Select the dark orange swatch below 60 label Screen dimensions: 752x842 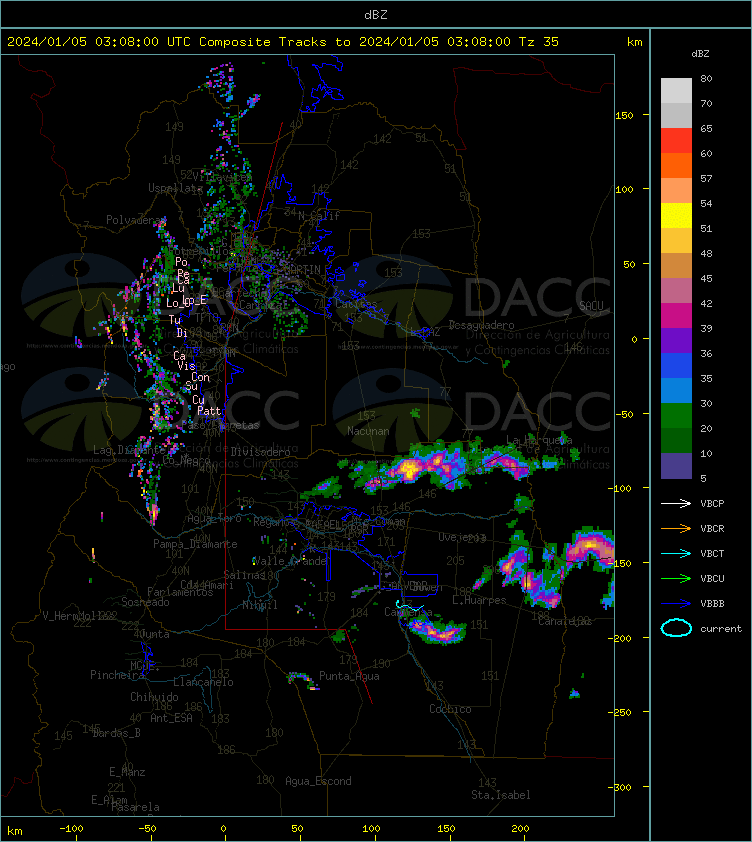click(x=676, y=165)
